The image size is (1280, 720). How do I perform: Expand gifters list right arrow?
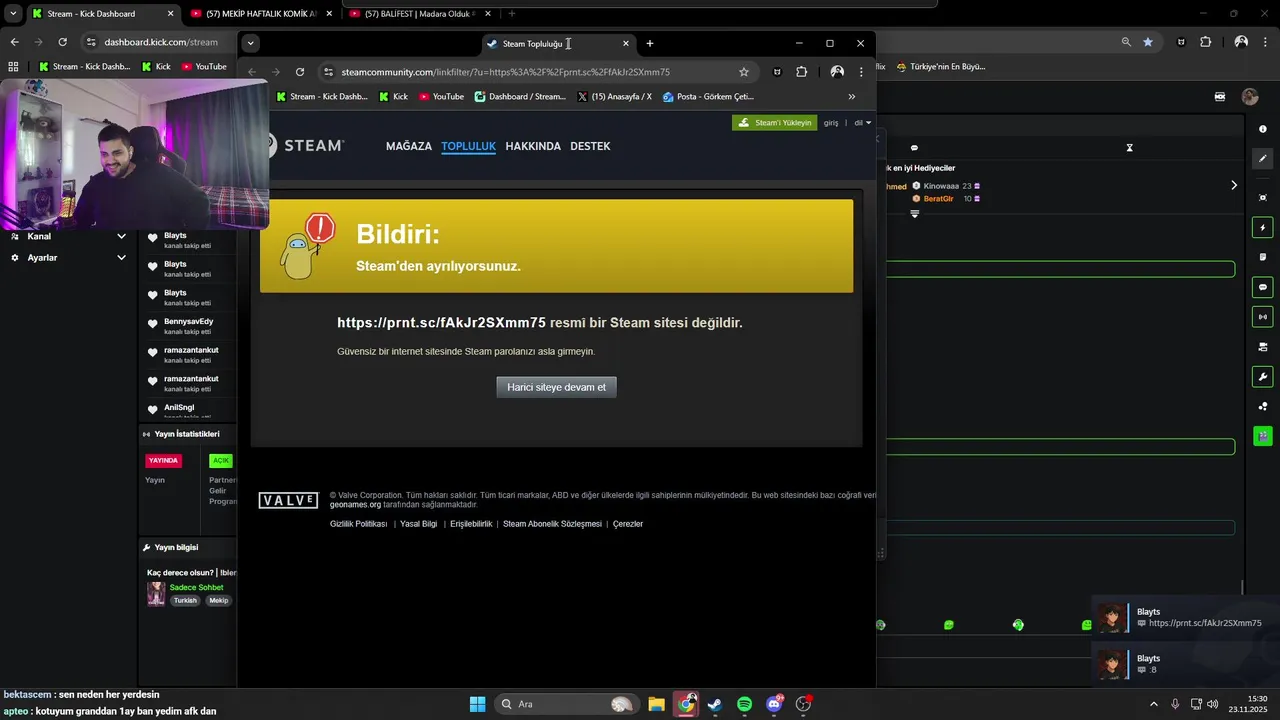(x=1234, y=185)
